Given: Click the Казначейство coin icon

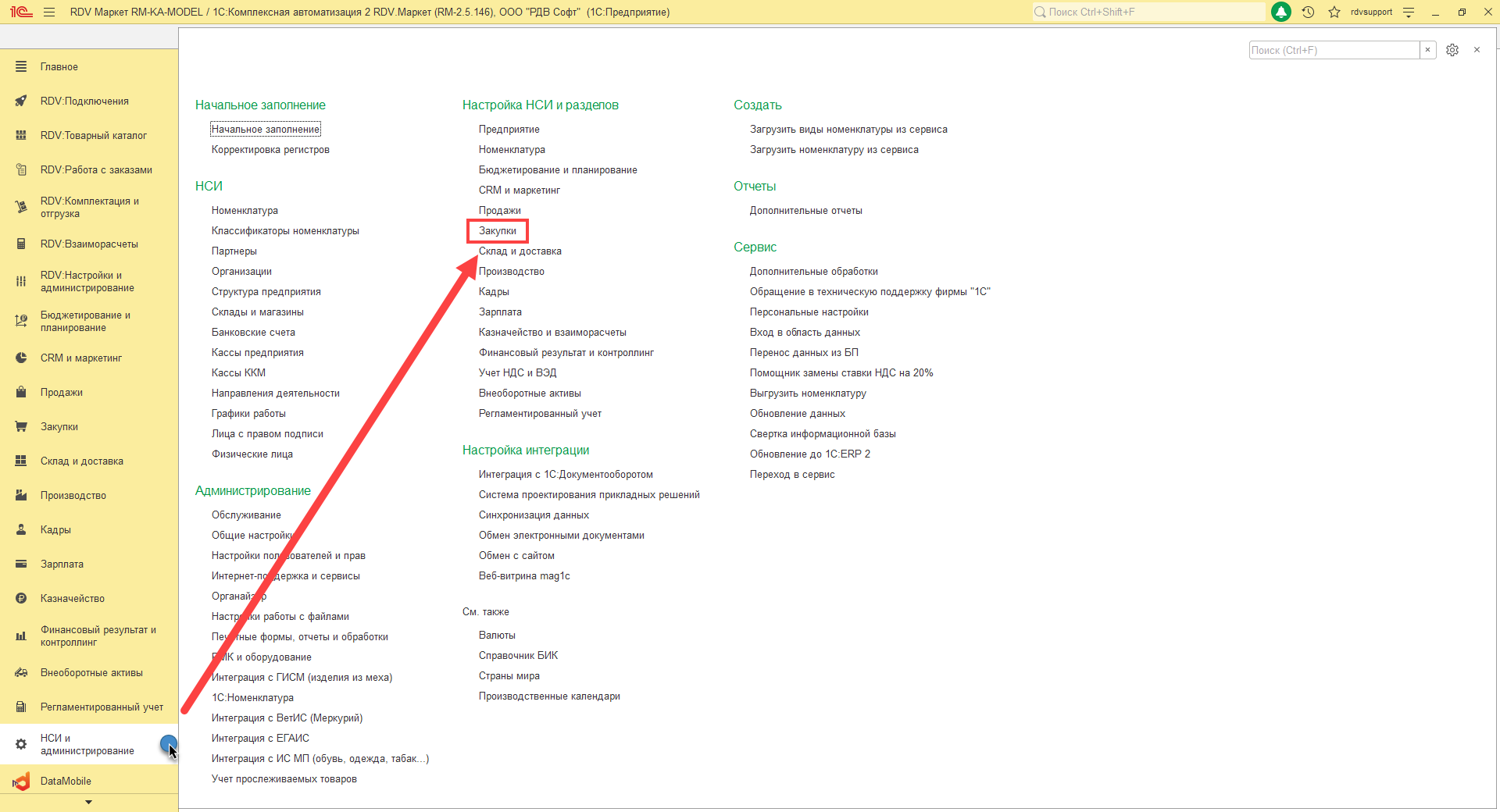Looking at the screenshot, I should 21,599.
